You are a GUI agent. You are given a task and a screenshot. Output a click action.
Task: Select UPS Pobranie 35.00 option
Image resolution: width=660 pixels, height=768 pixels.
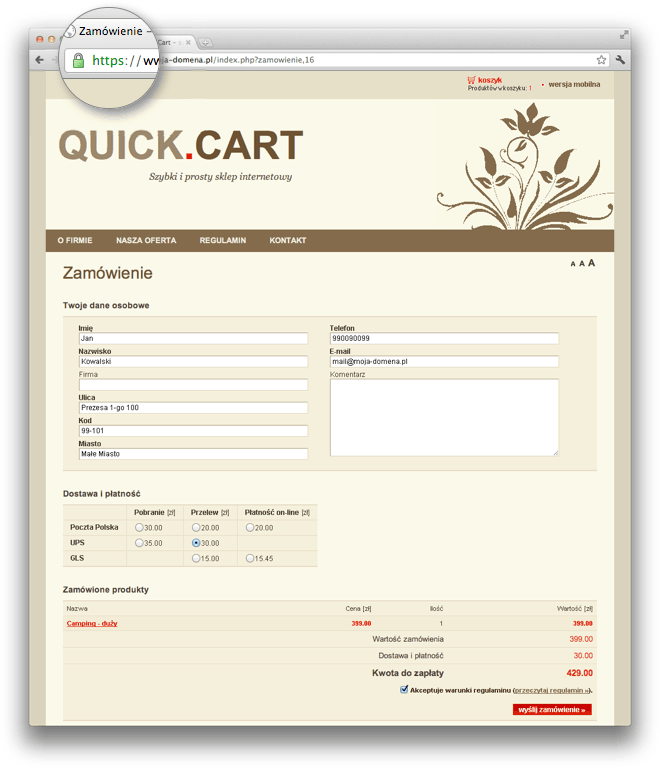[139, 543]
